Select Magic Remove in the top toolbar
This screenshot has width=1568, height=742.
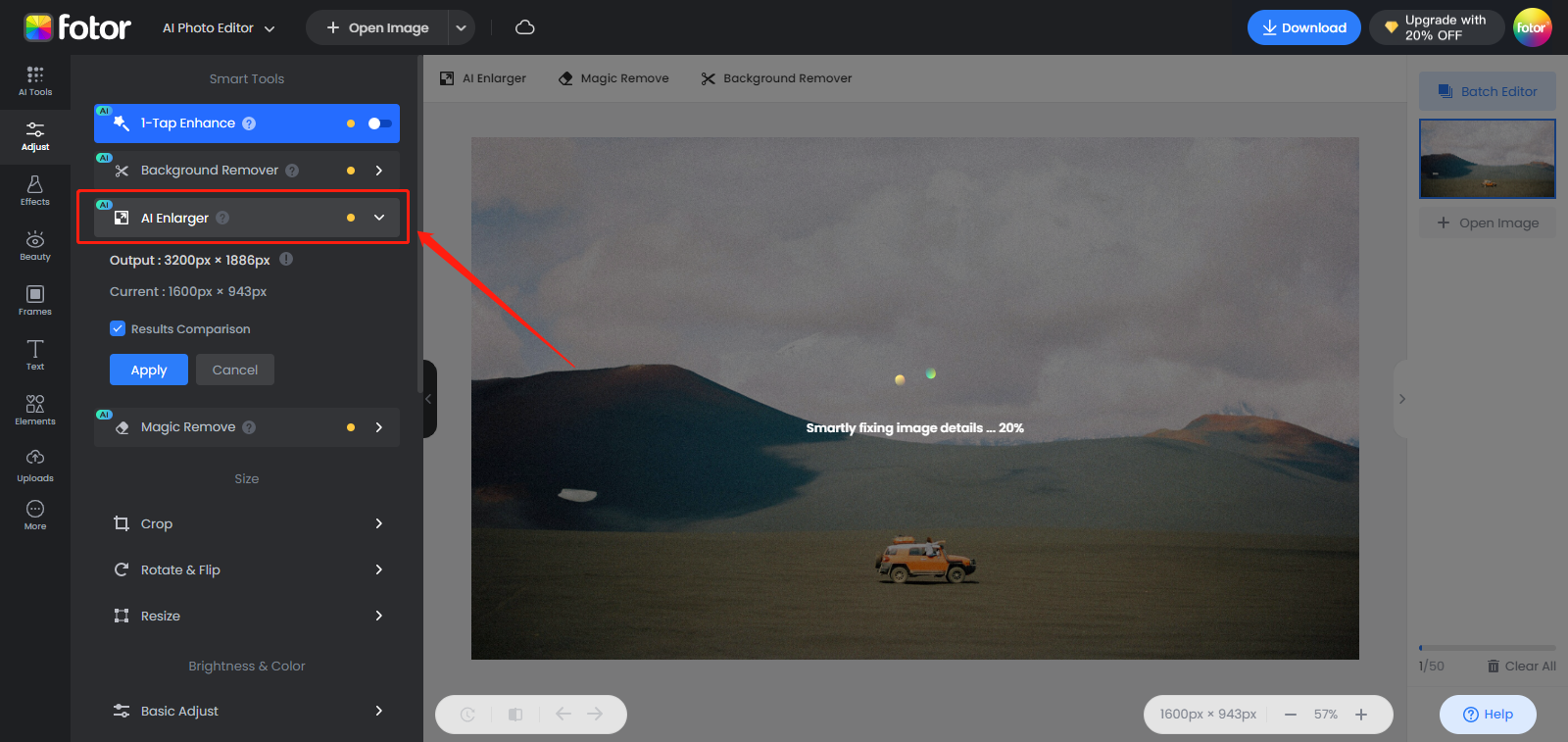point(613,78)
